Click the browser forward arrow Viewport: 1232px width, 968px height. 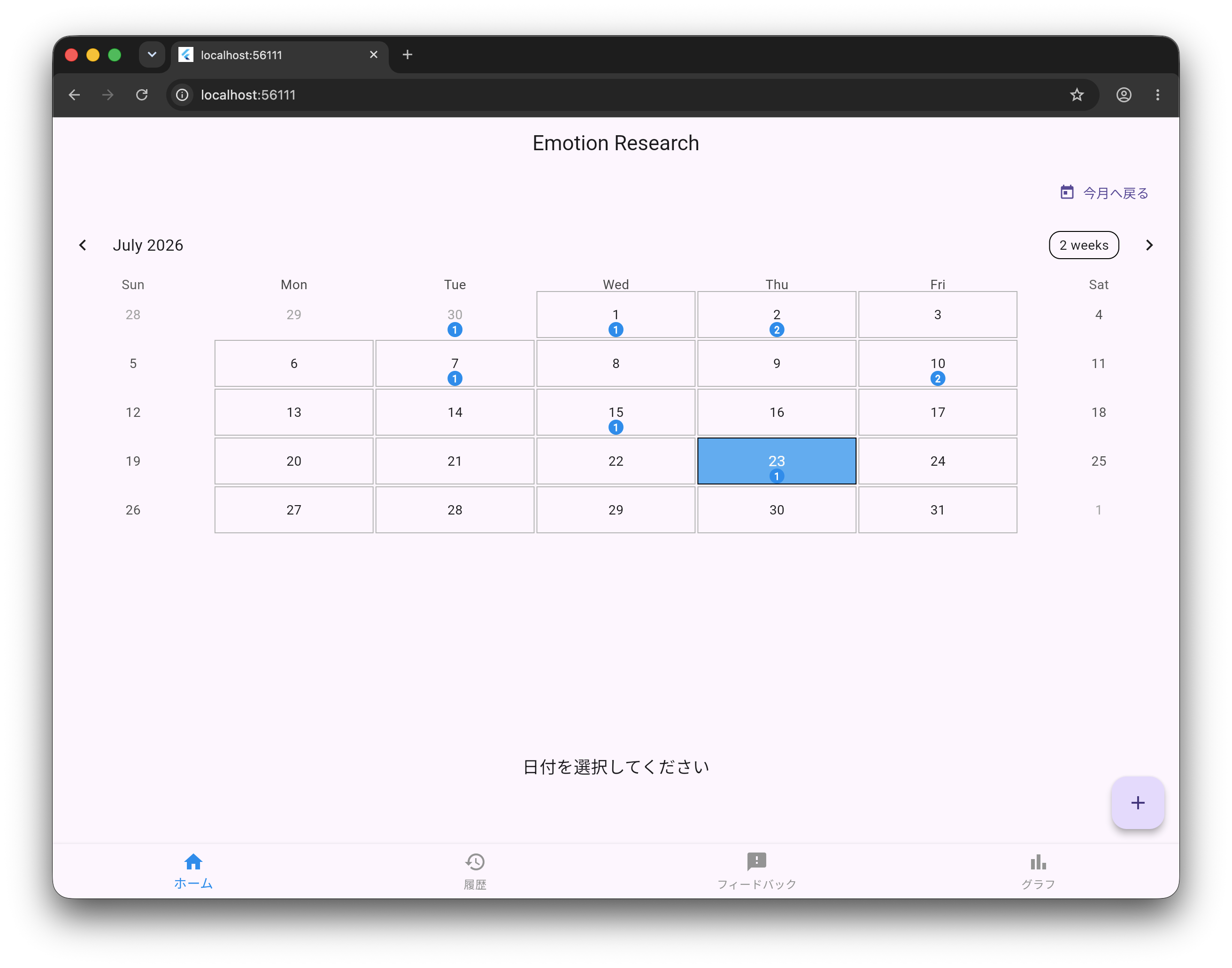click(108, 95)
